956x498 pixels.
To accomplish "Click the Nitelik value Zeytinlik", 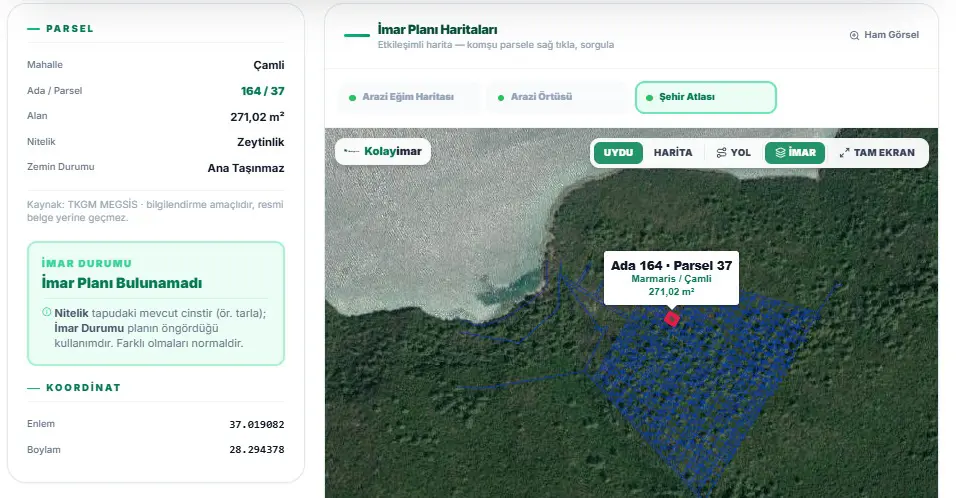I will click(x=260, y=142).
